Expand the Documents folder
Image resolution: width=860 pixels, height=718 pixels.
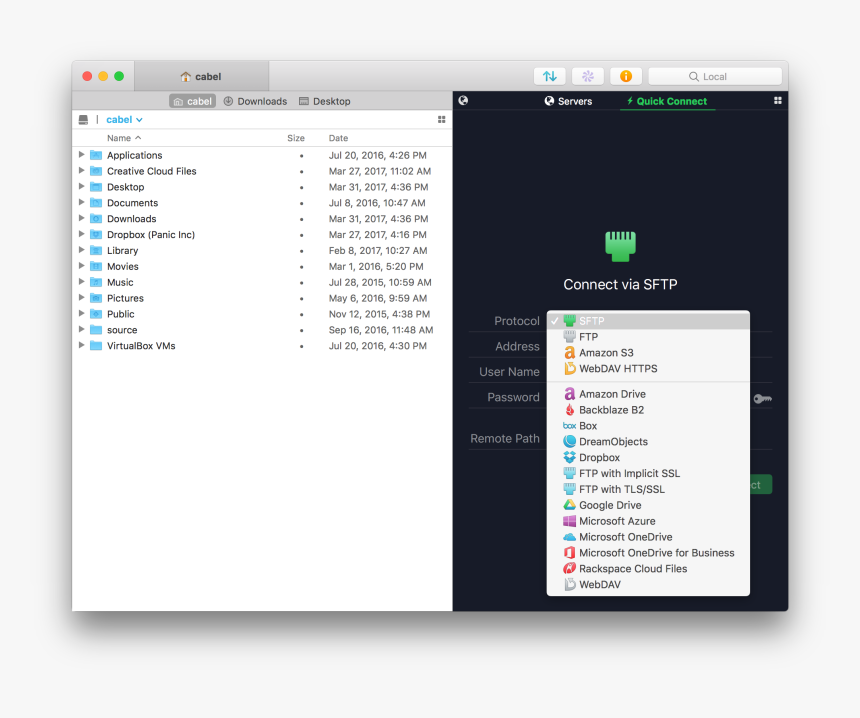(82, 202)
